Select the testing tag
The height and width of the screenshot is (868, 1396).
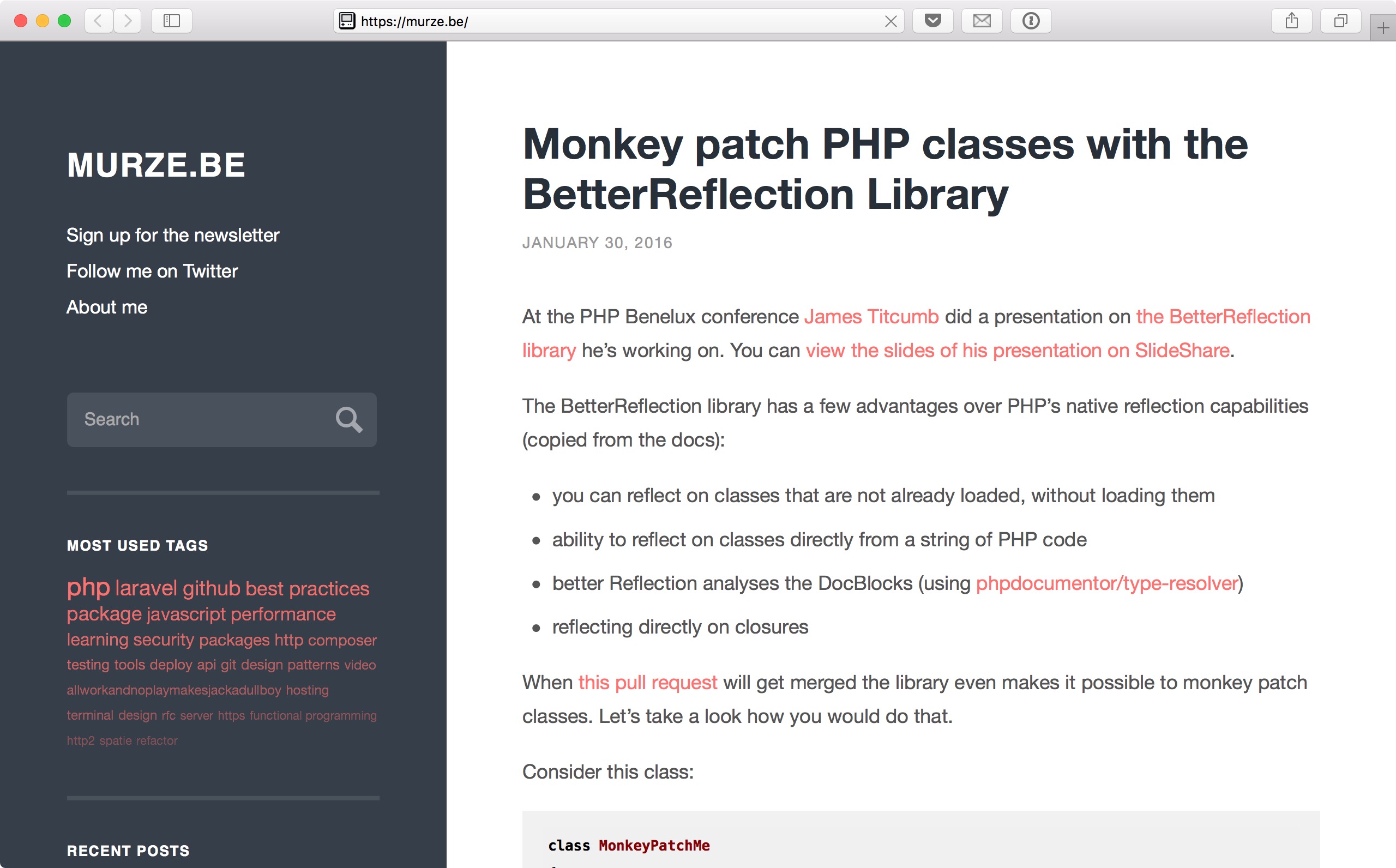[88, 665]
